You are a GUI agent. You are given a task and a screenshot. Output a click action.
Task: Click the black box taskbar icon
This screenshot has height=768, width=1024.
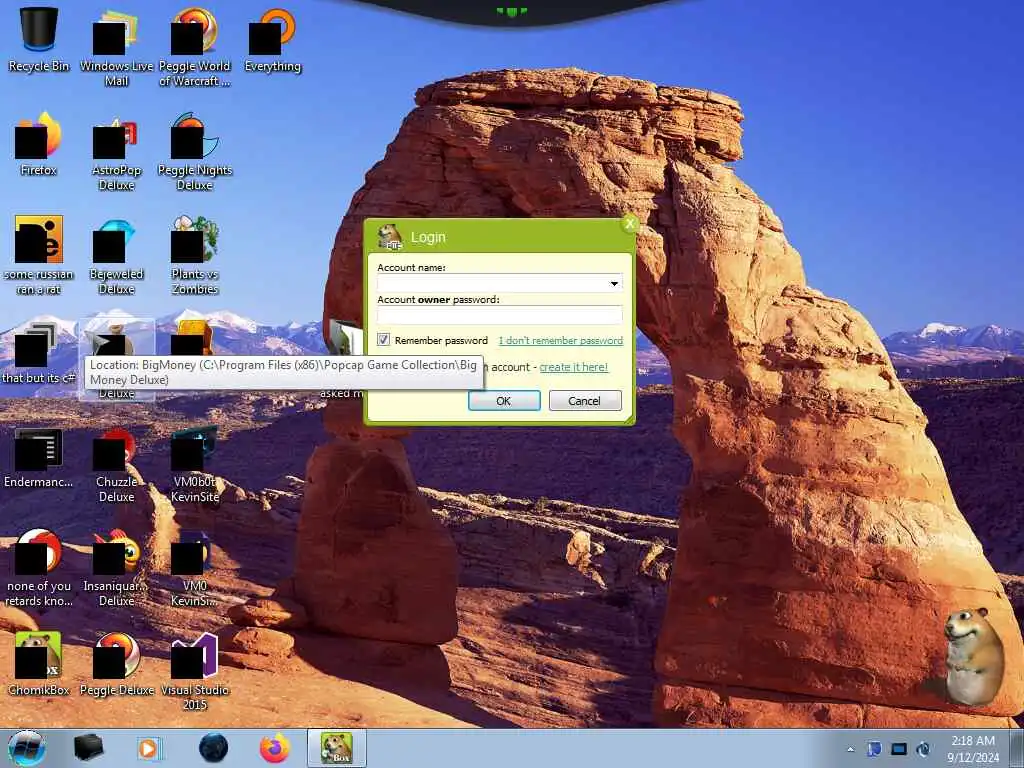(88, 748)
